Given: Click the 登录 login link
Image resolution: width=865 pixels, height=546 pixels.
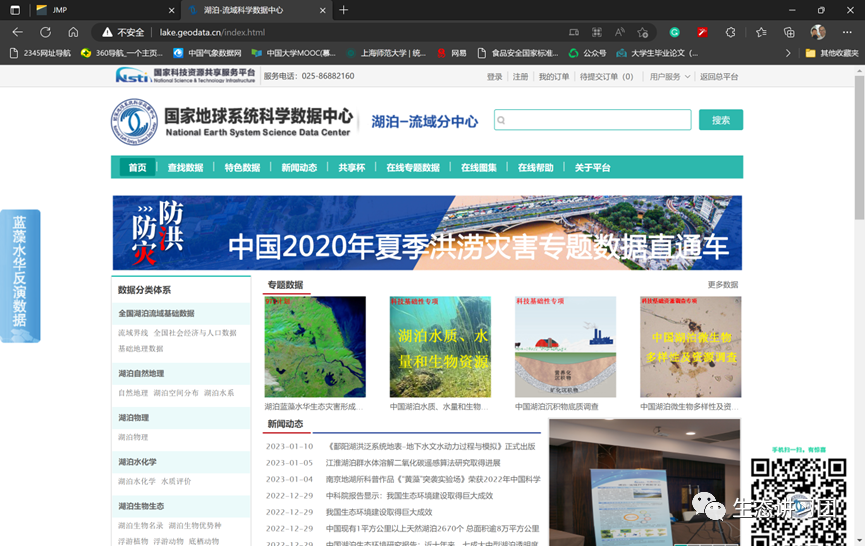Looking at the screenshot, I should click(x=494, y=77).
